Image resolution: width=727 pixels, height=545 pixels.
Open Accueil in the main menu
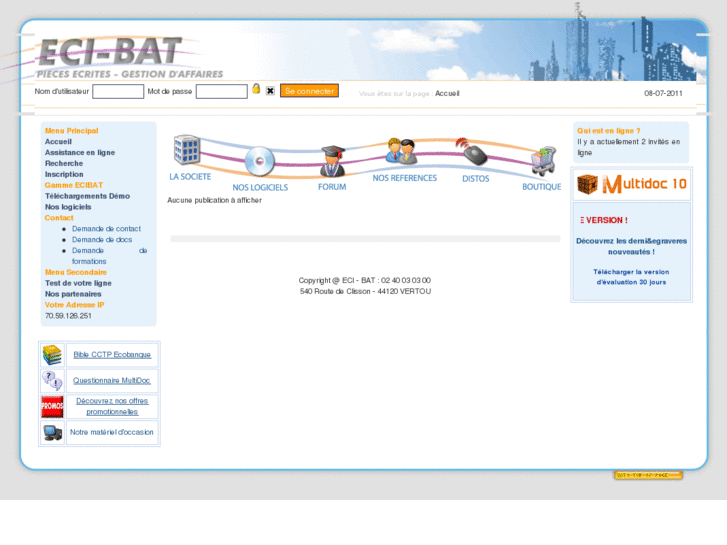click(58, 141)
